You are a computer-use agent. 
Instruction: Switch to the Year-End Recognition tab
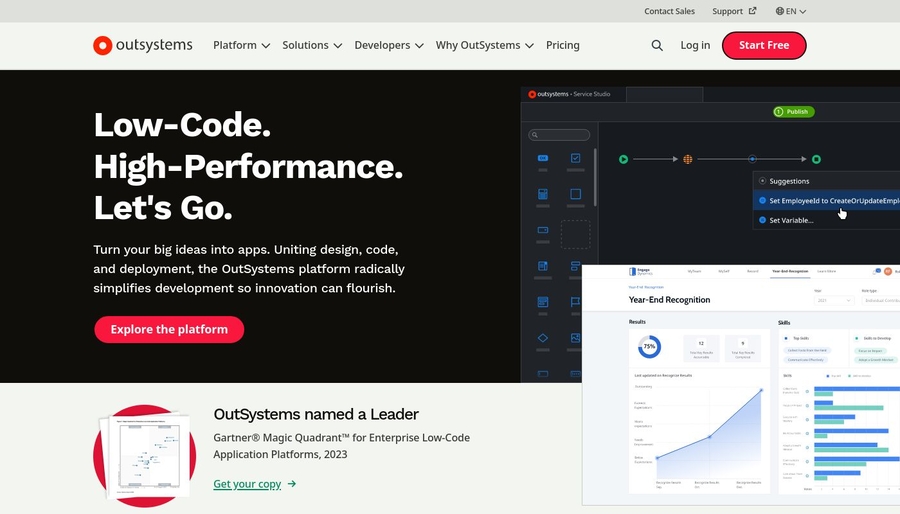(x=788, y=271)
